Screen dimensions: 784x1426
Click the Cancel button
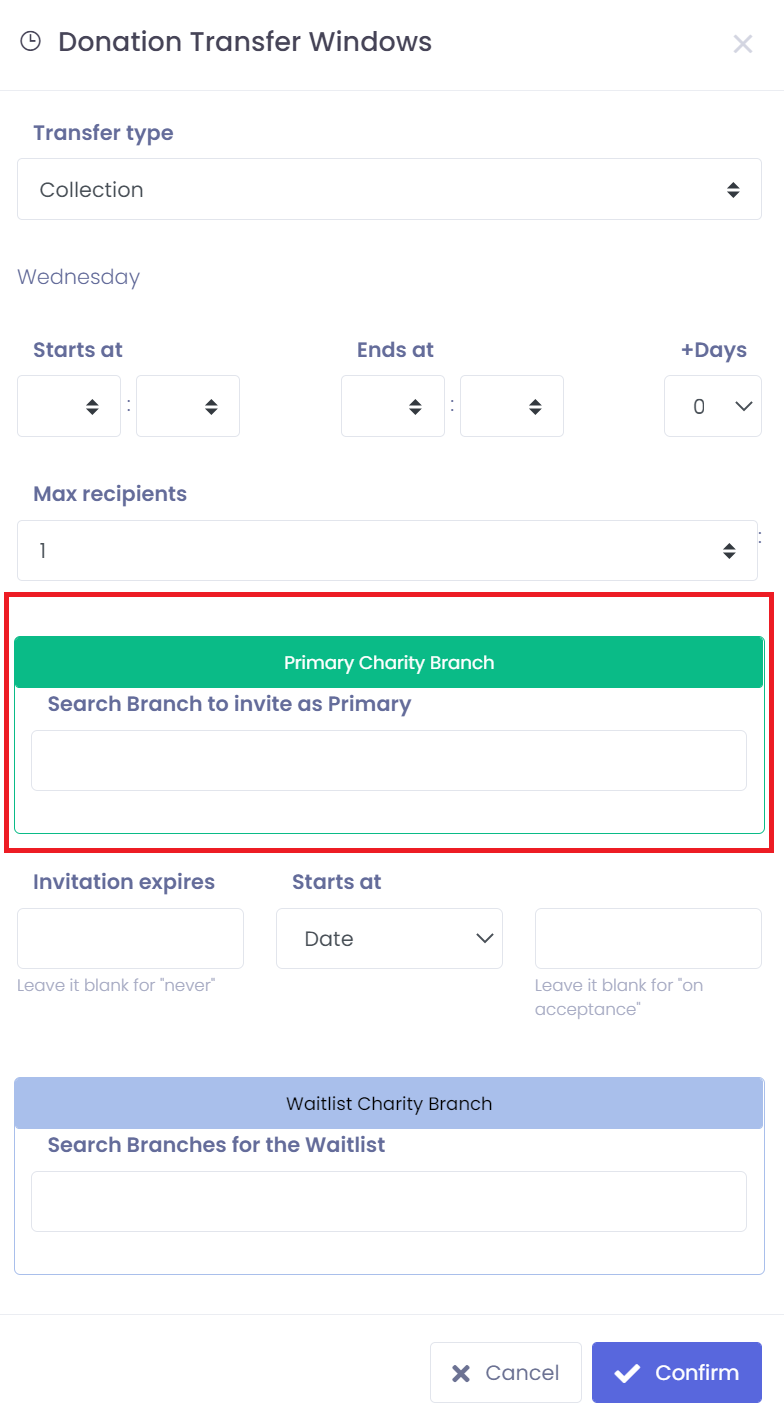click(x=506, y=1372)
